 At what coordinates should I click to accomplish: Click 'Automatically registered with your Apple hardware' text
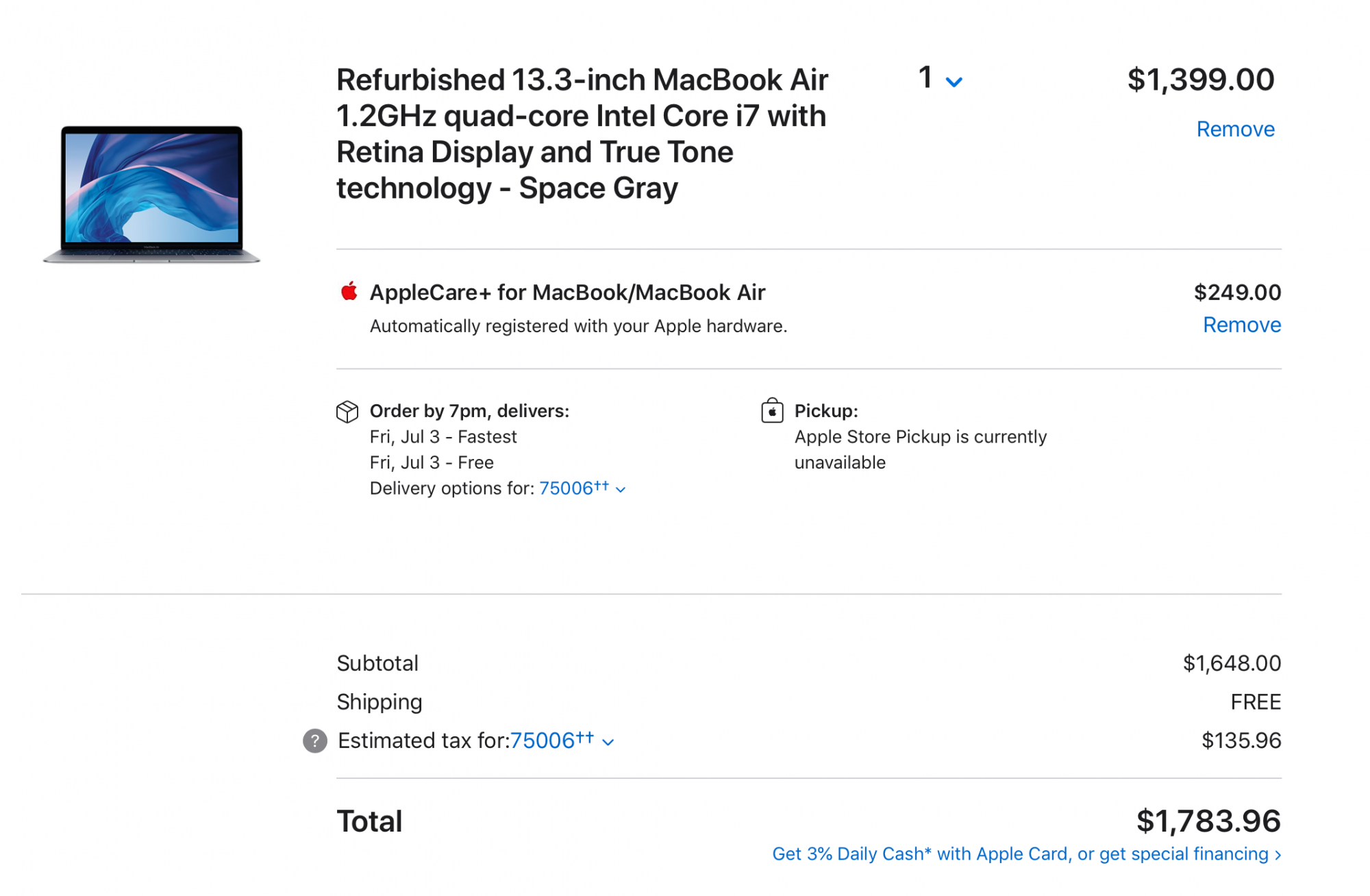pos(578,326)
